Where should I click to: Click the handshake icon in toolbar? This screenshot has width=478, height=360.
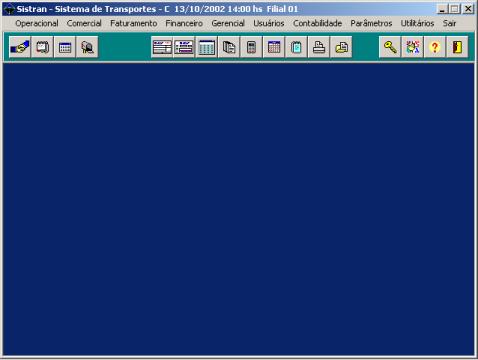click(20, 47)
